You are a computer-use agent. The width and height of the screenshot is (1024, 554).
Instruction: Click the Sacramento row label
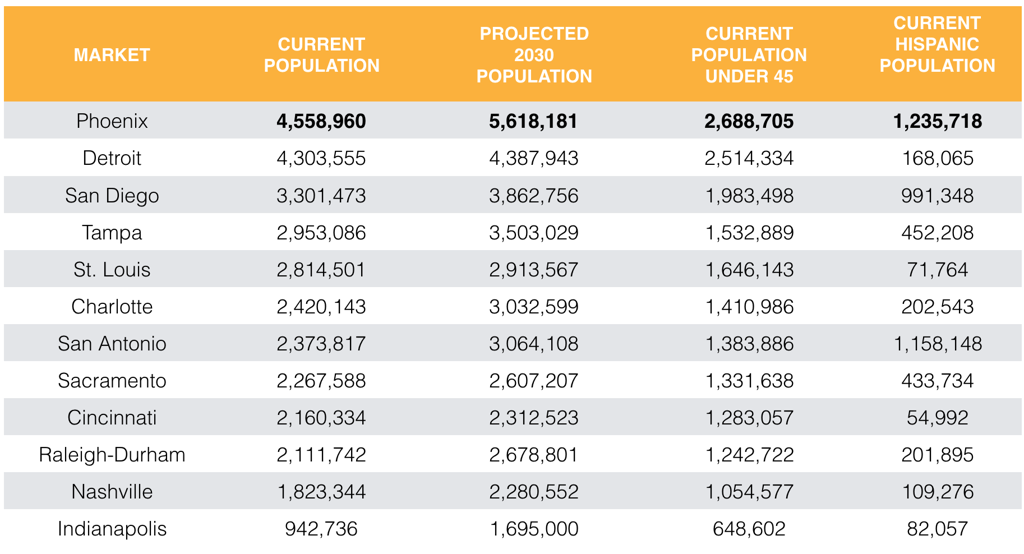click(x=112, y=381)
